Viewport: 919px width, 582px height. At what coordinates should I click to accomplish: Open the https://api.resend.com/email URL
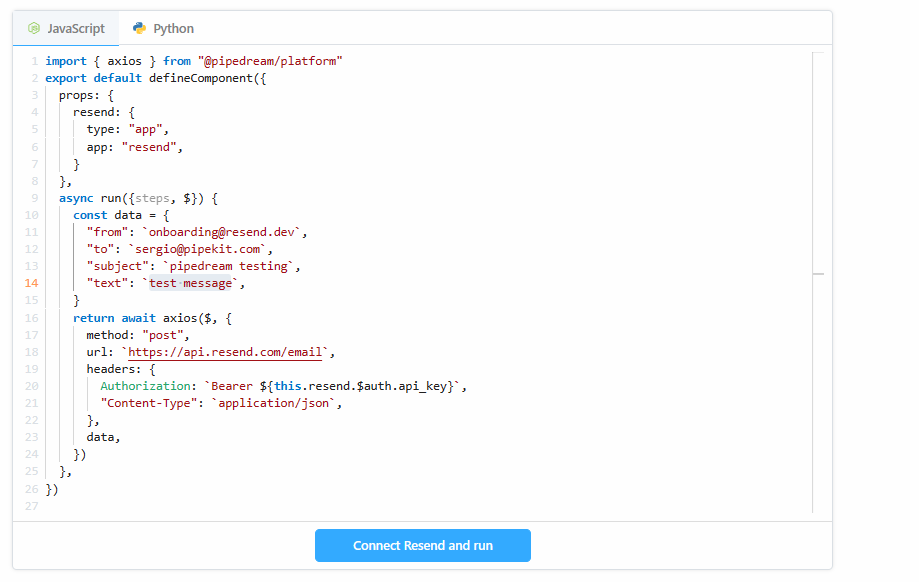225,352
